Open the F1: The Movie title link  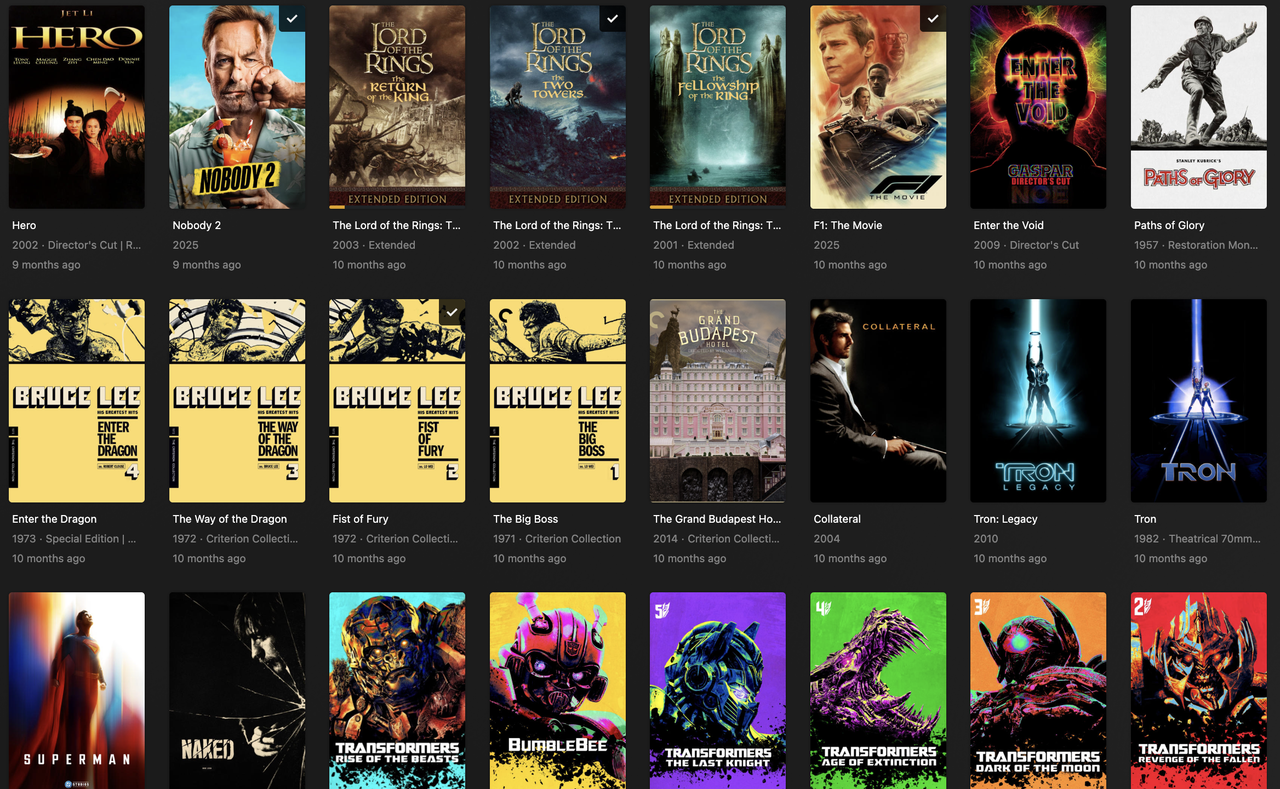click(x=848, y=226)
